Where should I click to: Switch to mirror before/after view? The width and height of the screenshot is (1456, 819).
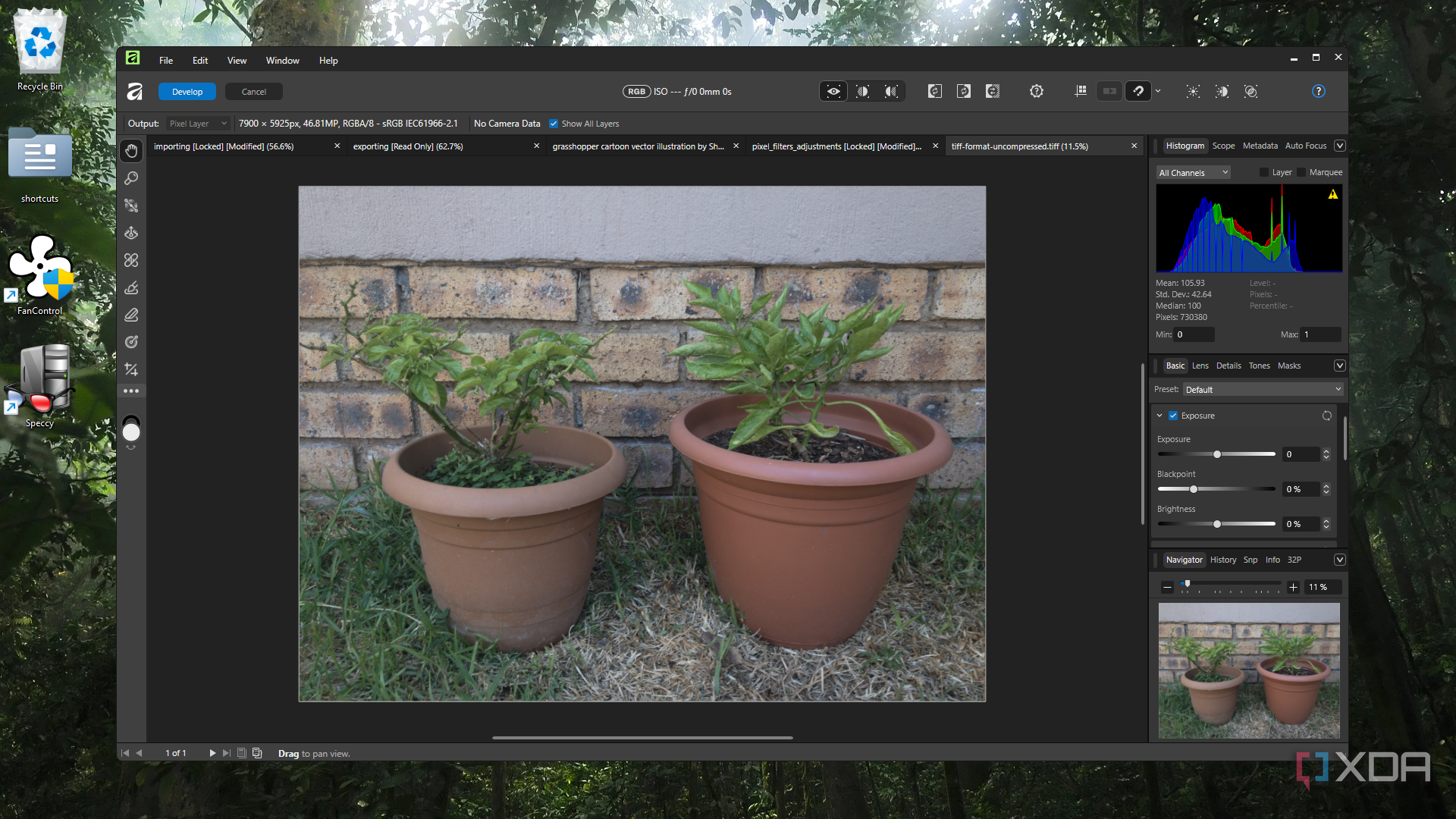892,92
